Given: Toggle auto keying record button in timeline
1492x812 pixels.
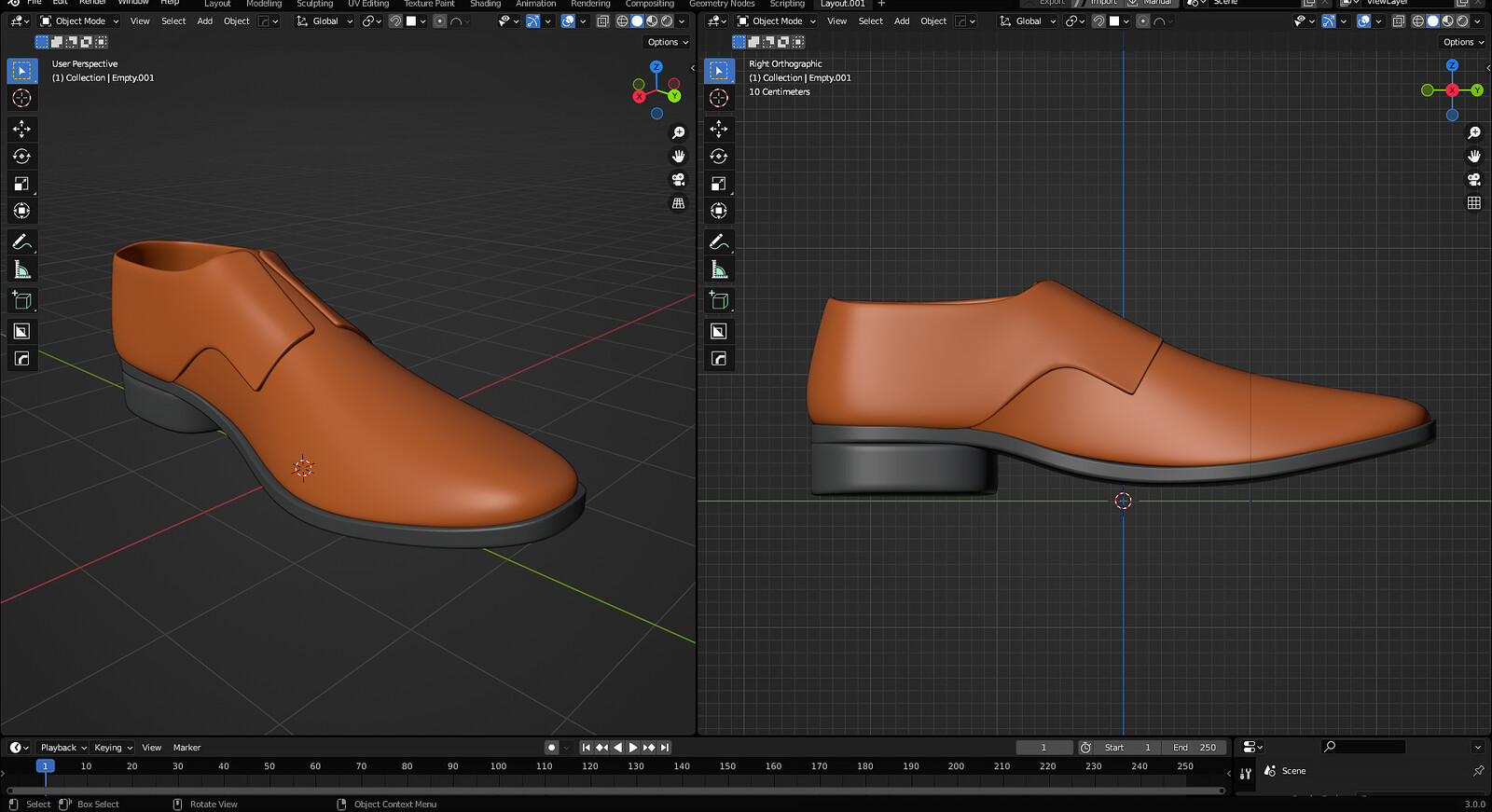Looking at the screenshot, I should coord(552,748).
